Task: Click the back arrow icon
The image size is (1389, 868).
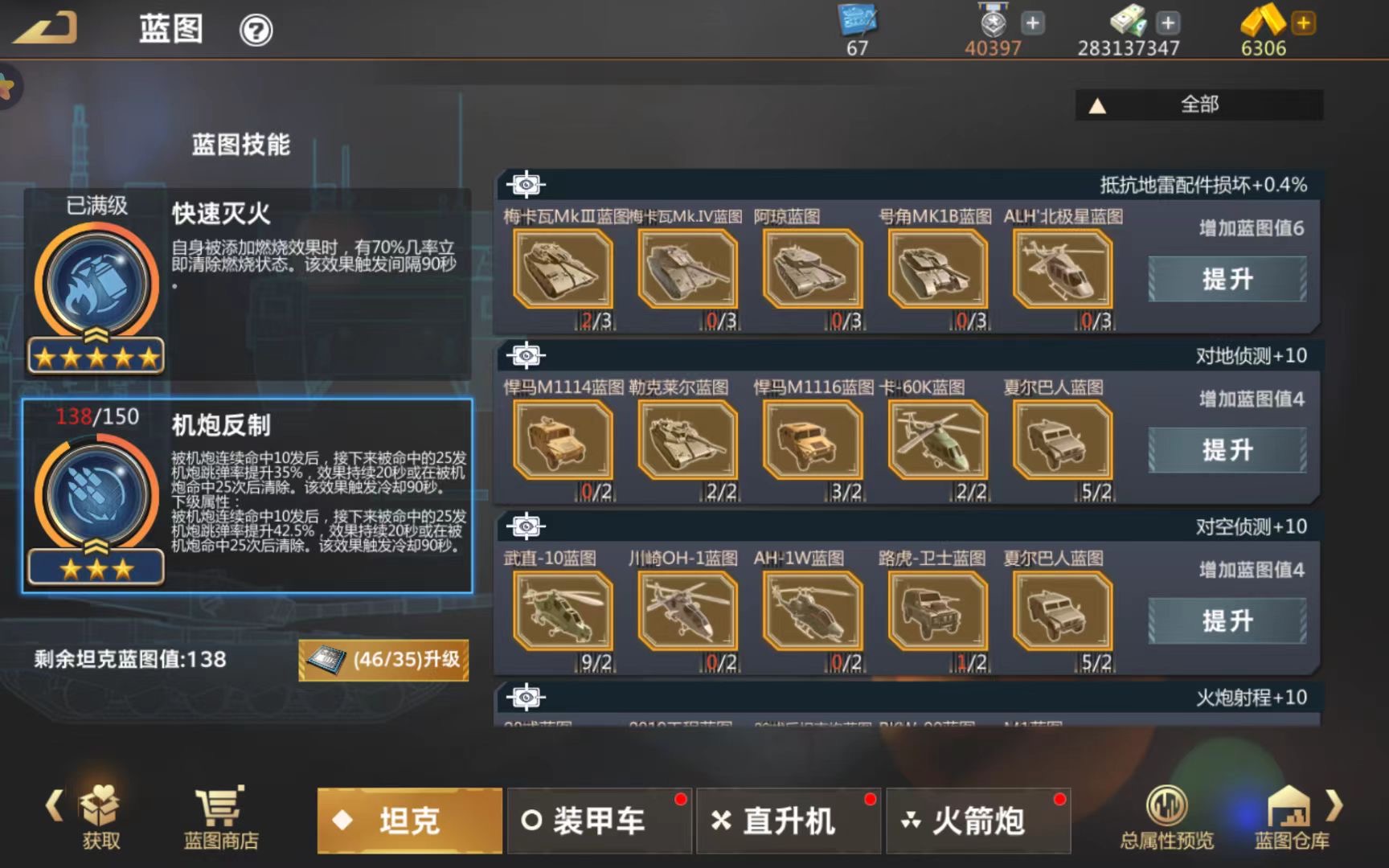Action: point(44,30)
